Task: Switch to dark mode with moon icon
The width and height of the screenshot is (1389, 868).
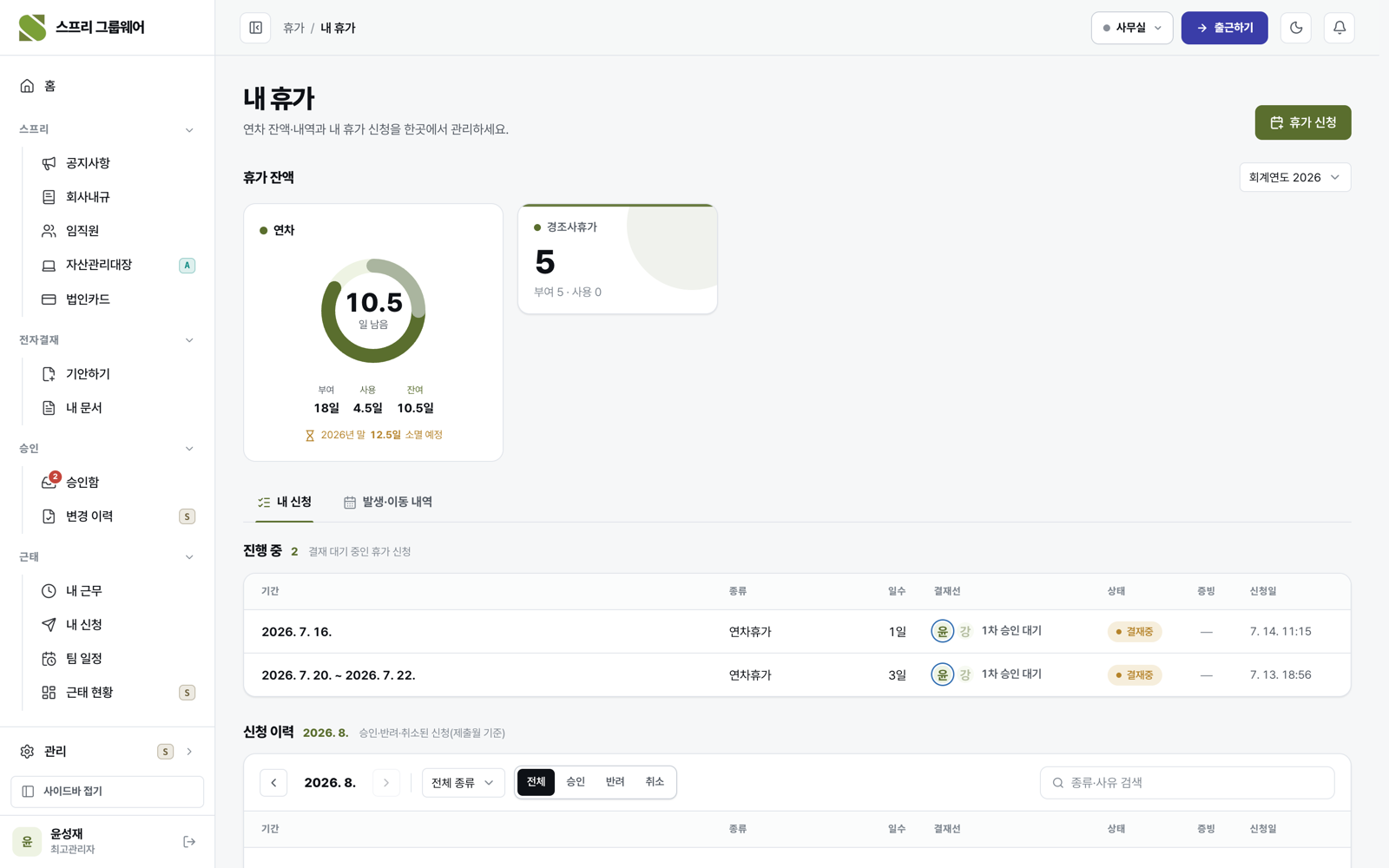Action: coord(1296,28)
